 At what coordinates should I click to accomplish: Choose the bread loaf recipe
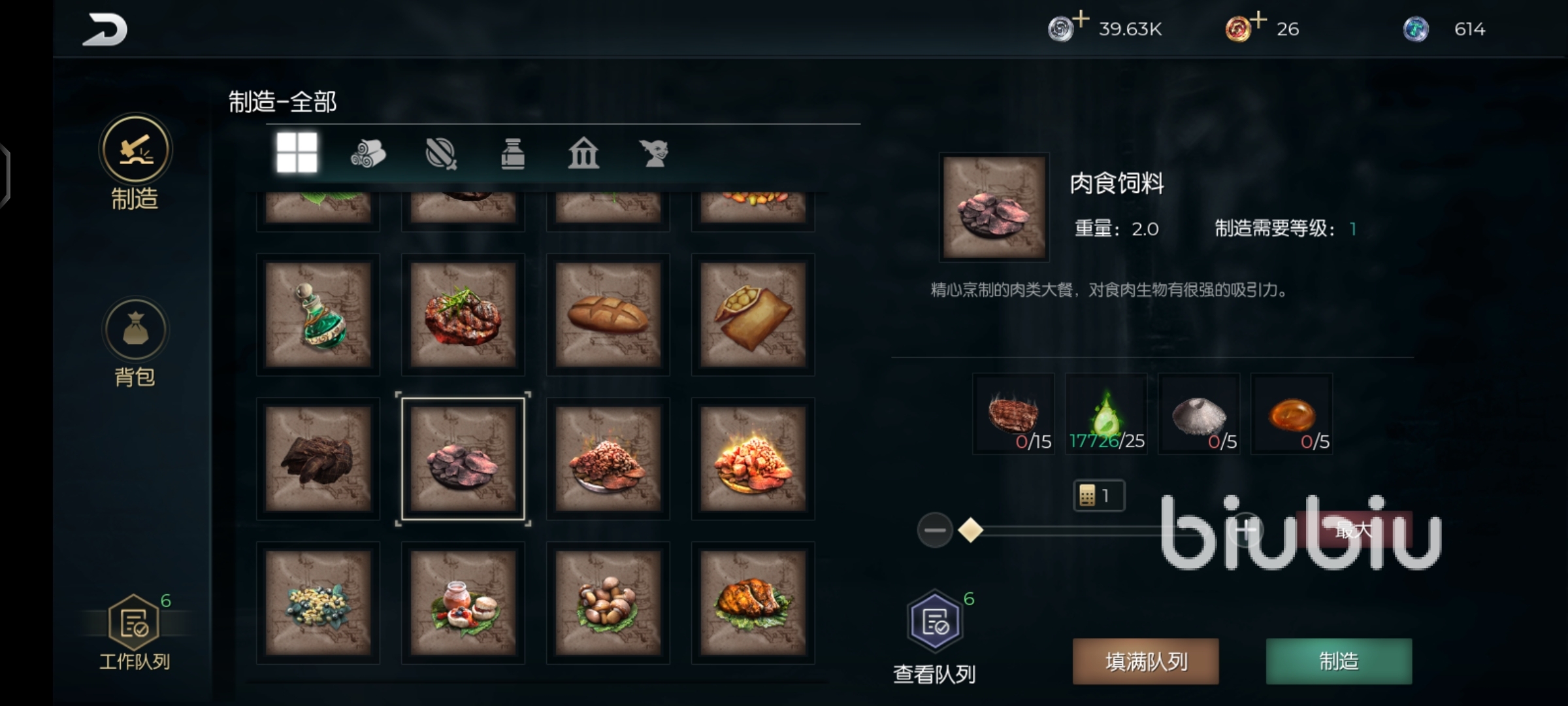tap(608, 314)
